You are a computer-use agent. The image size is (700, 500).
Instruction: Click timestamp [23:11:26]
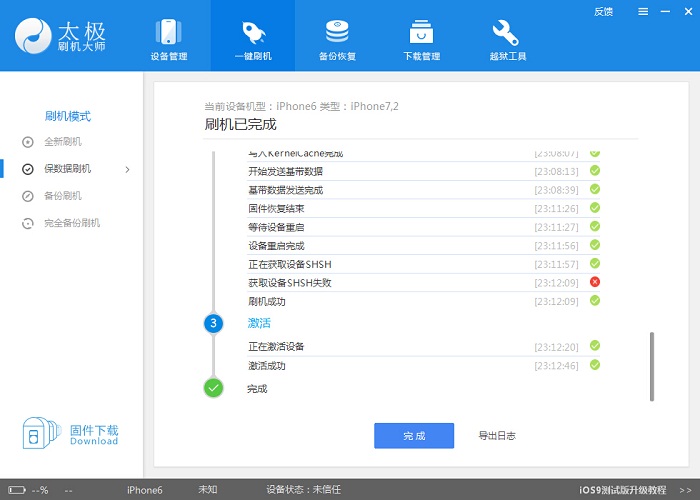[x=556, y=208]
